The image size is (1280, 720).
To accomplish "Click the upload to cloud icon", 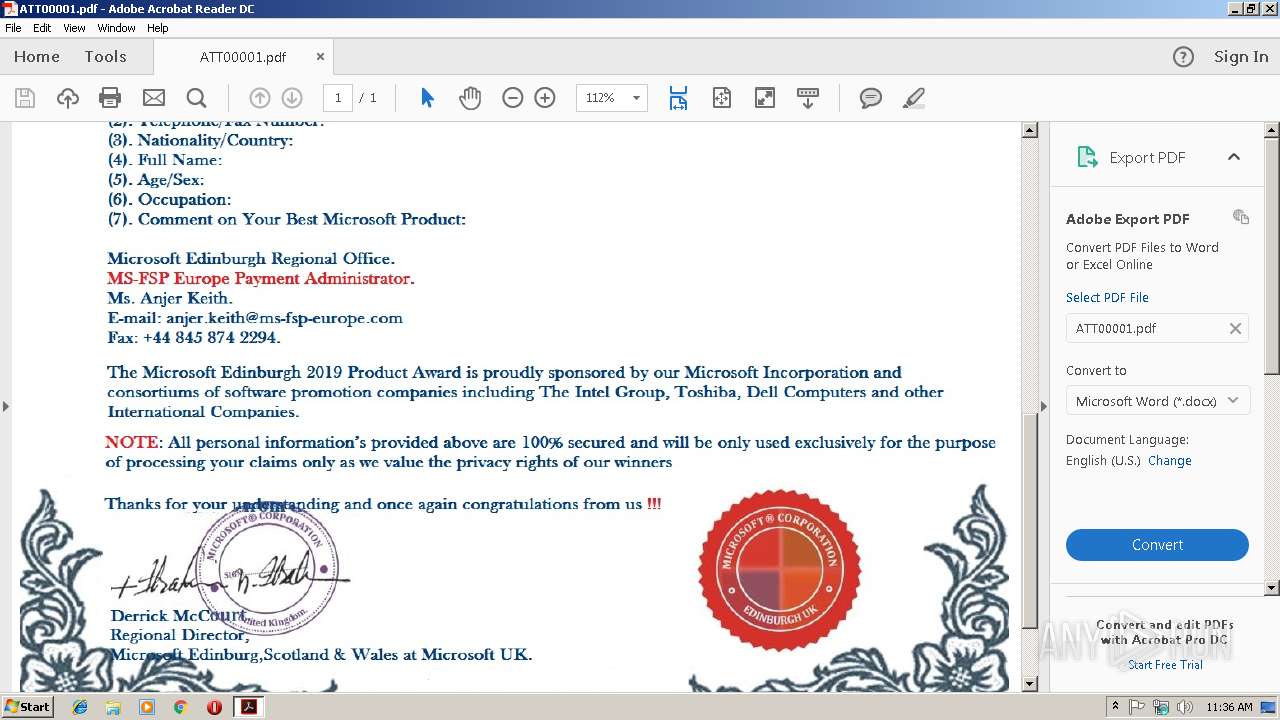I will 67,98.
